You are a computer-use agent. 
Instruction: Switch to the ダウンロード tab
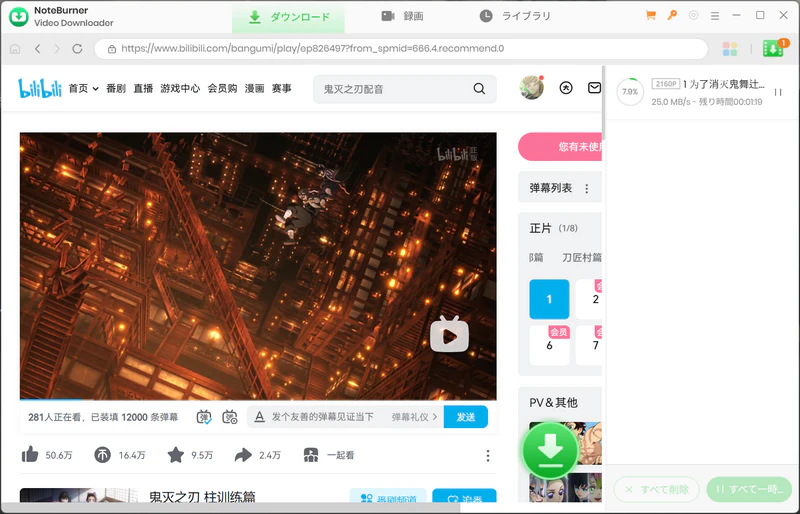tap(288, 17)
